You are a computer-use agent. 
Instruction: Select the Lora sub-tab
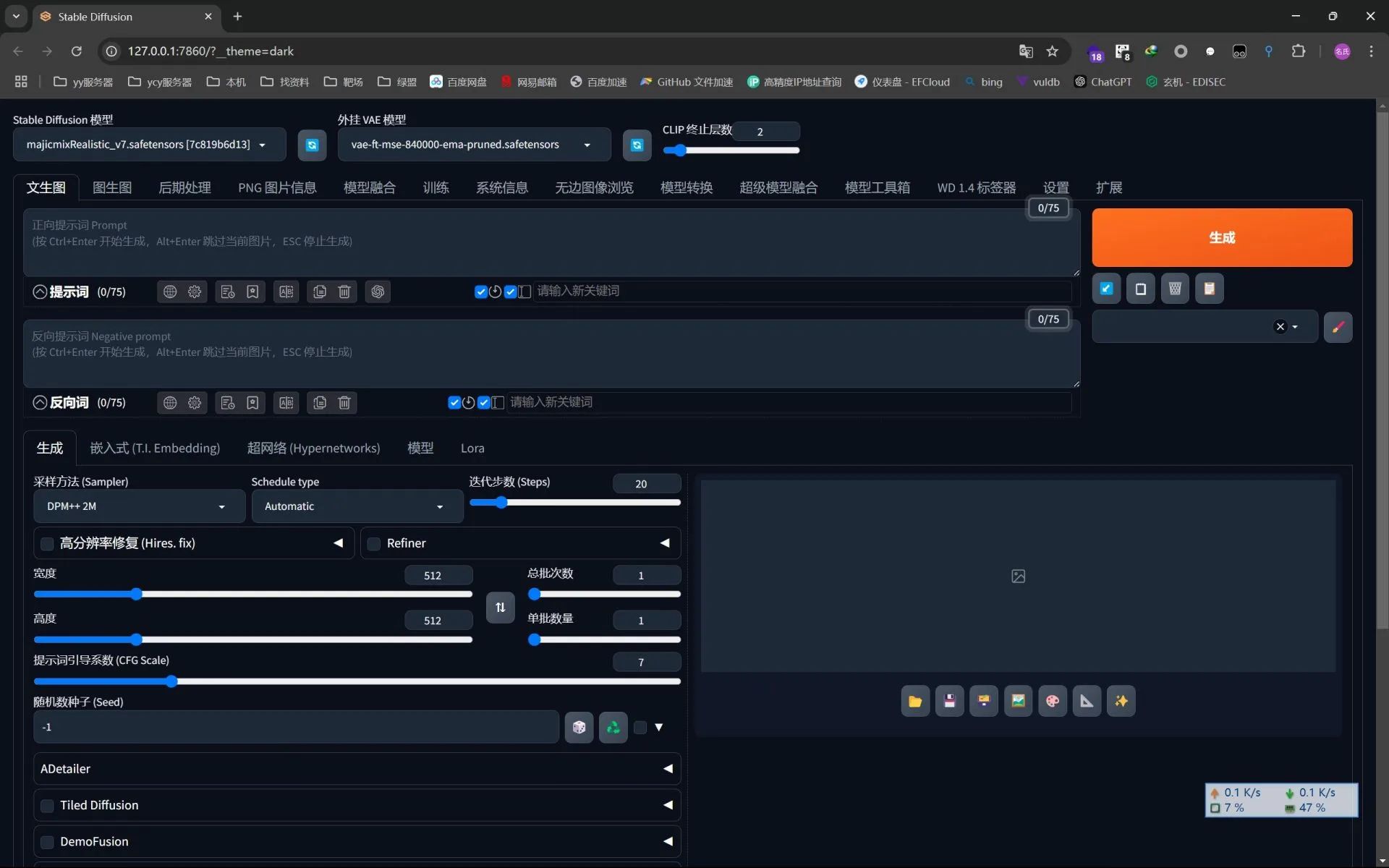click(x=472, y=448)
